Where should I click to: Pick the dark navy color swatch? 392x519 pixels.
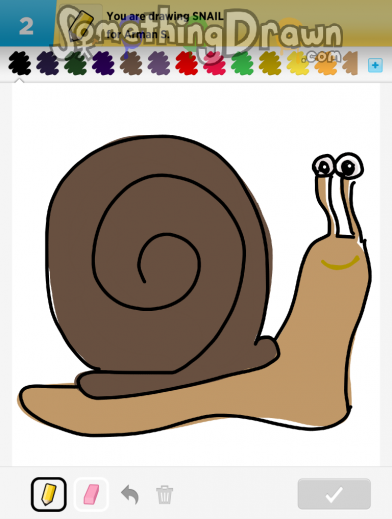(x=48, y=63)
